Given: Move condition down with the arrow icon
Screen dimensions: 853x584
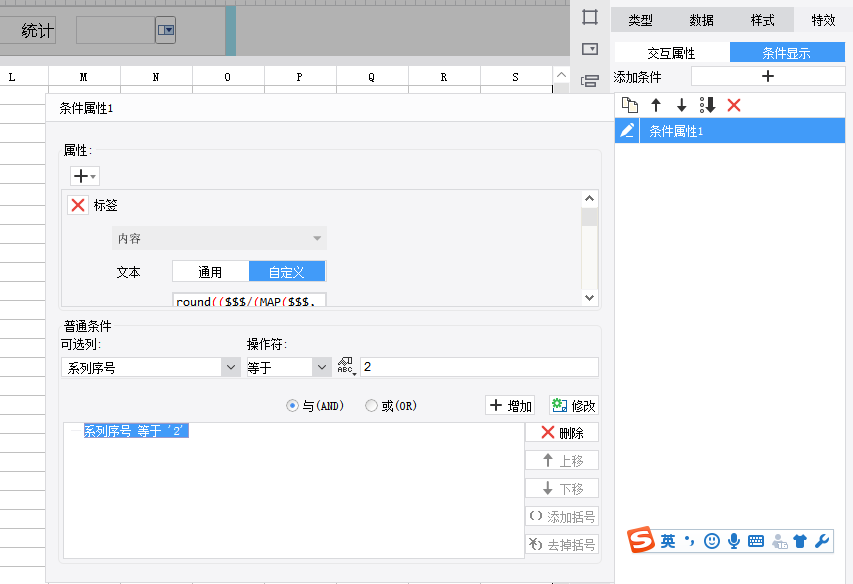Looking at the screenshot, I should (681, 105).
